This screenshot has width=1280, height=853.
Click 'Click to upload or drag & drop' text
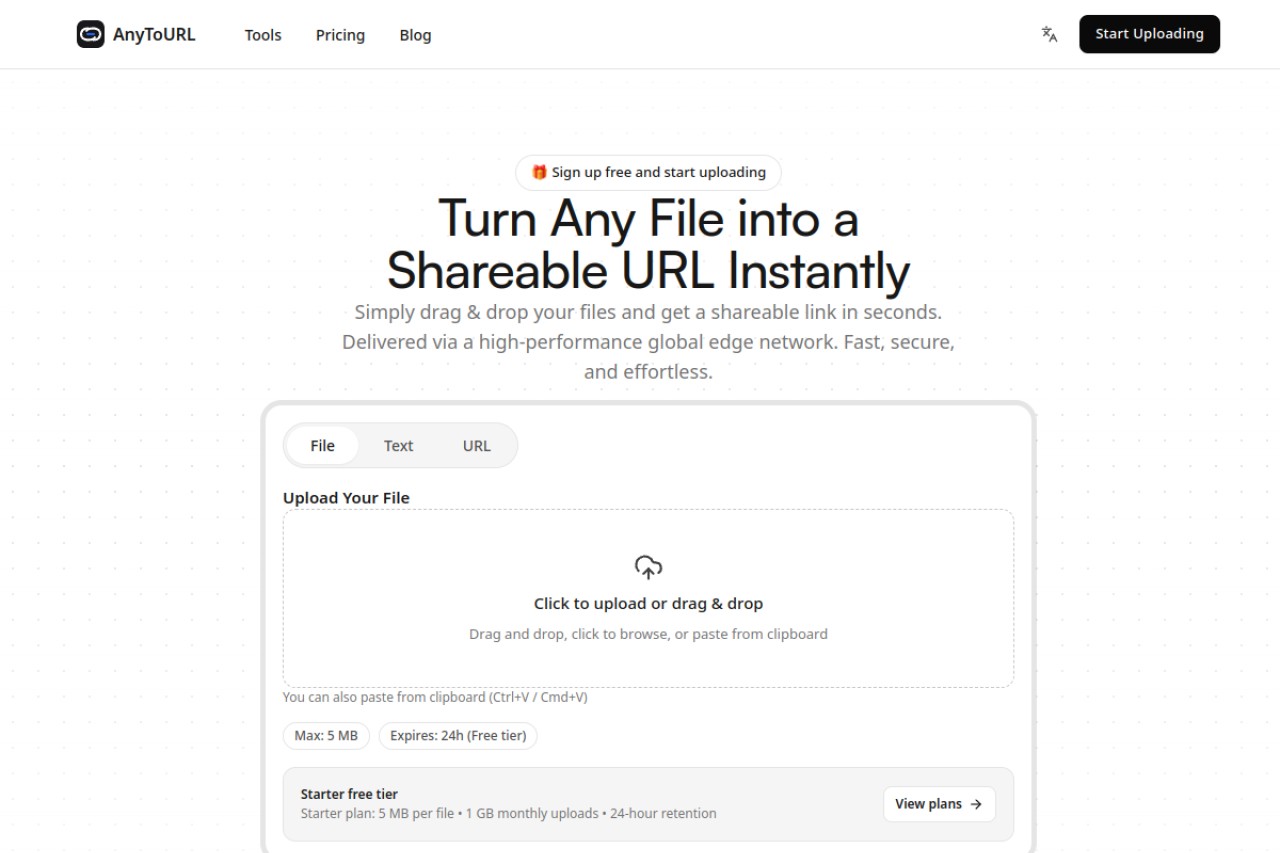tap(648, 603)
